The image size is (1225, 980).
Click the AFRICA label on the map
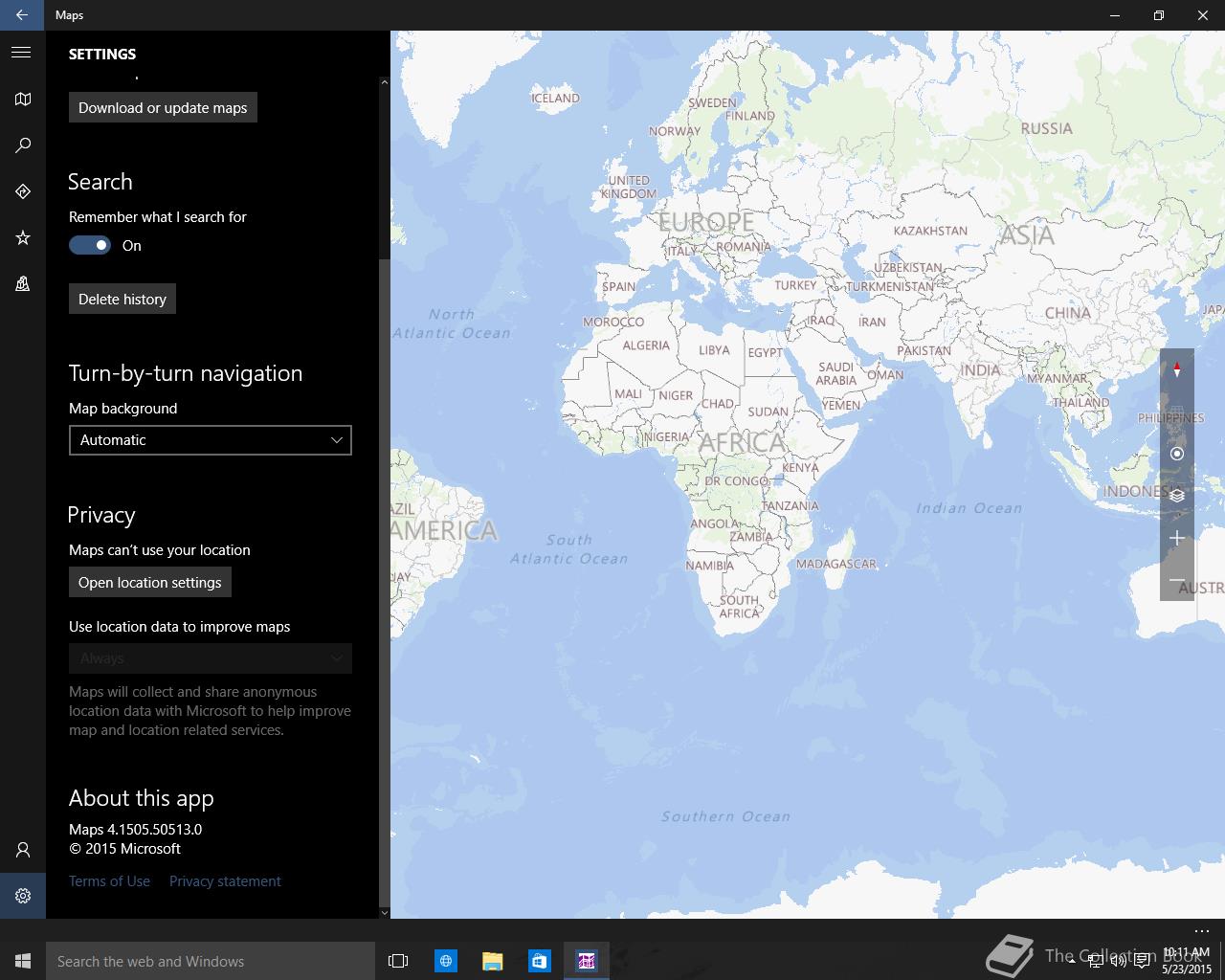(742, 442)
